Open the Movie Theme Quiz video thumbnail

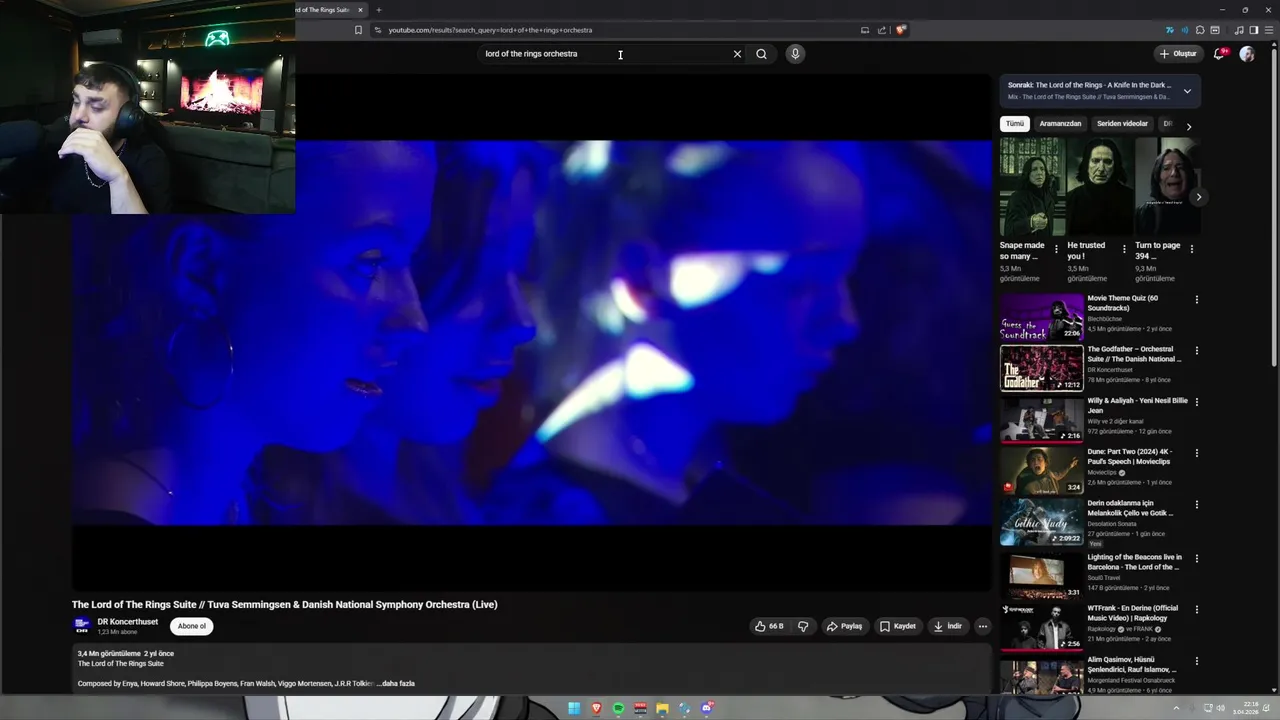point(1041,317)
